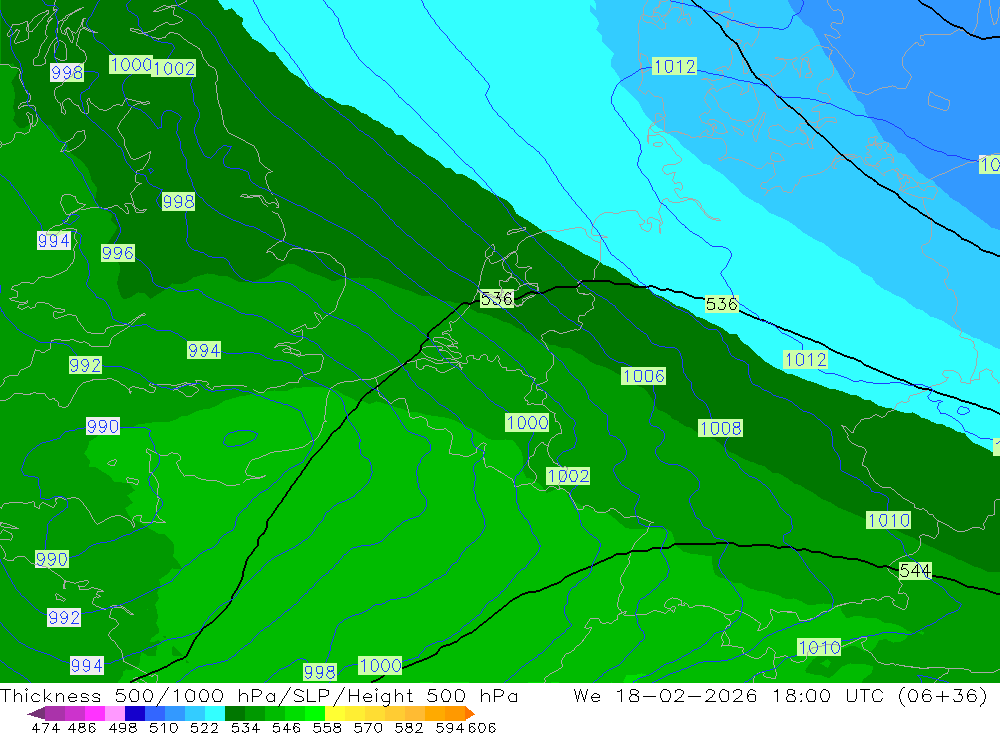Viewport: 1000px width, 733px height.
Task: Click the map title 'Thickness 500/1000 hPa/SLP/Height 500 hPa'
Action: point(259,695)
